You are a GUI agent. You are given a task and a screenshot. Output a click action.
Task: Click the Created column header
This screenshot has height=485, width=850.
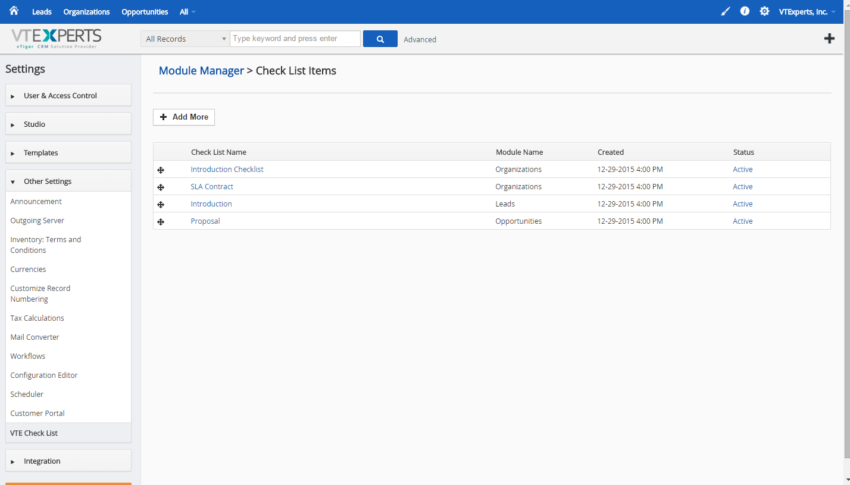tap(610, 152)
